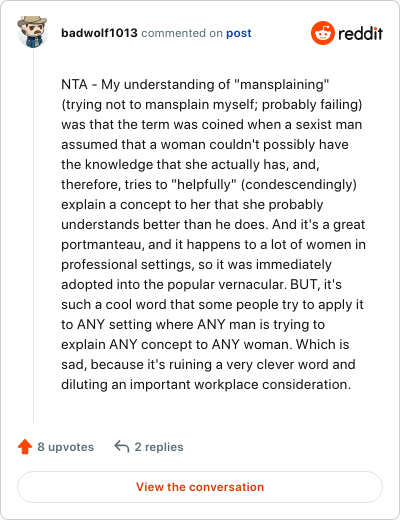
Task: Click the quoted word "mansplaining" in the comment
Action: tap(282, 85)
